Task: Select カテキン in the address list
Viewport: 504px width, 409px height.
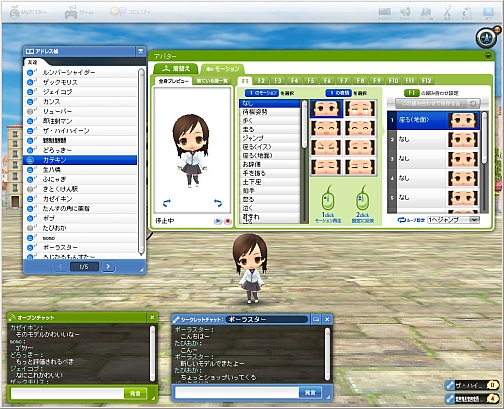Action: pos(80,160)
